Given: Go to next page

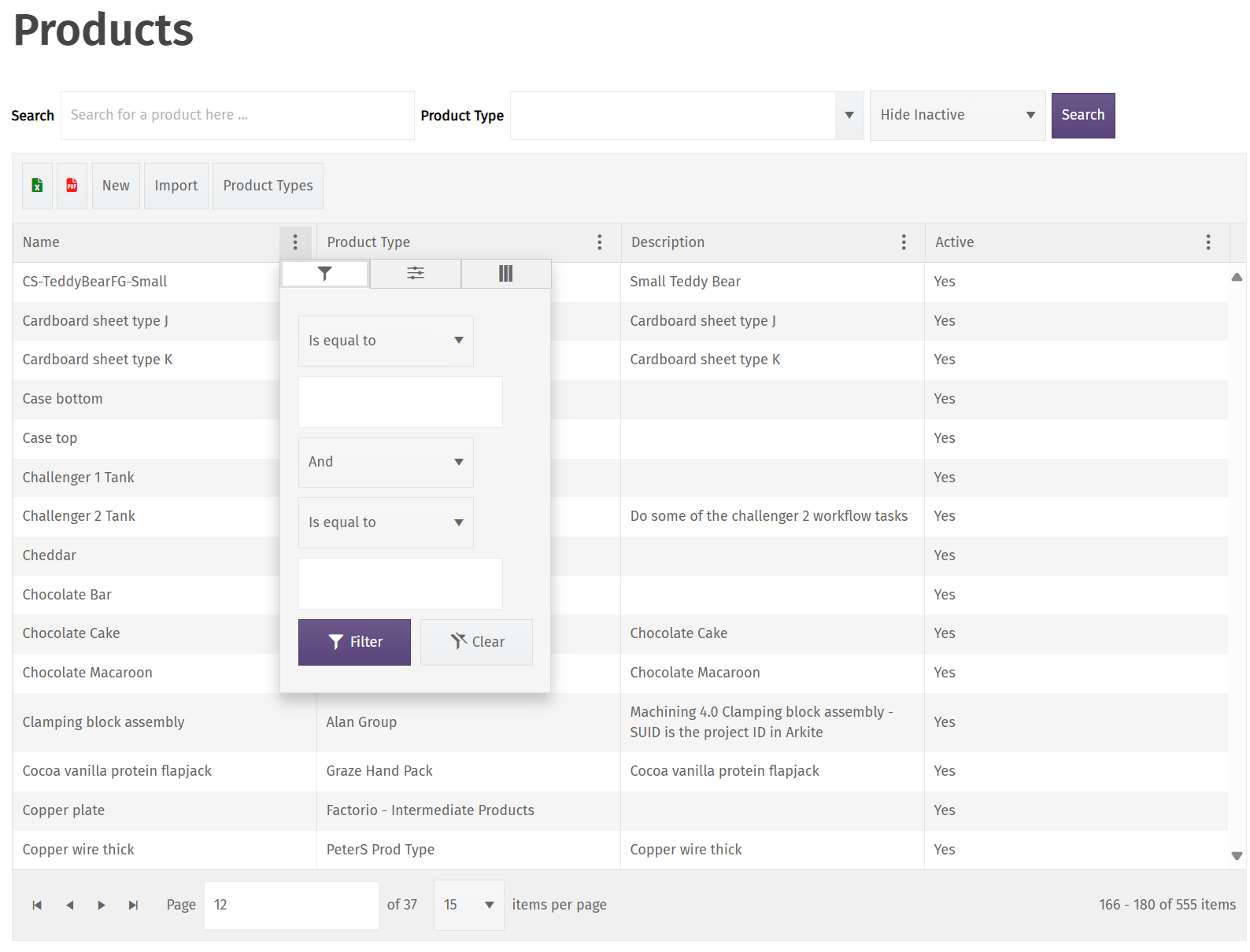Looking at the screenshot, I should coord(102,905).
